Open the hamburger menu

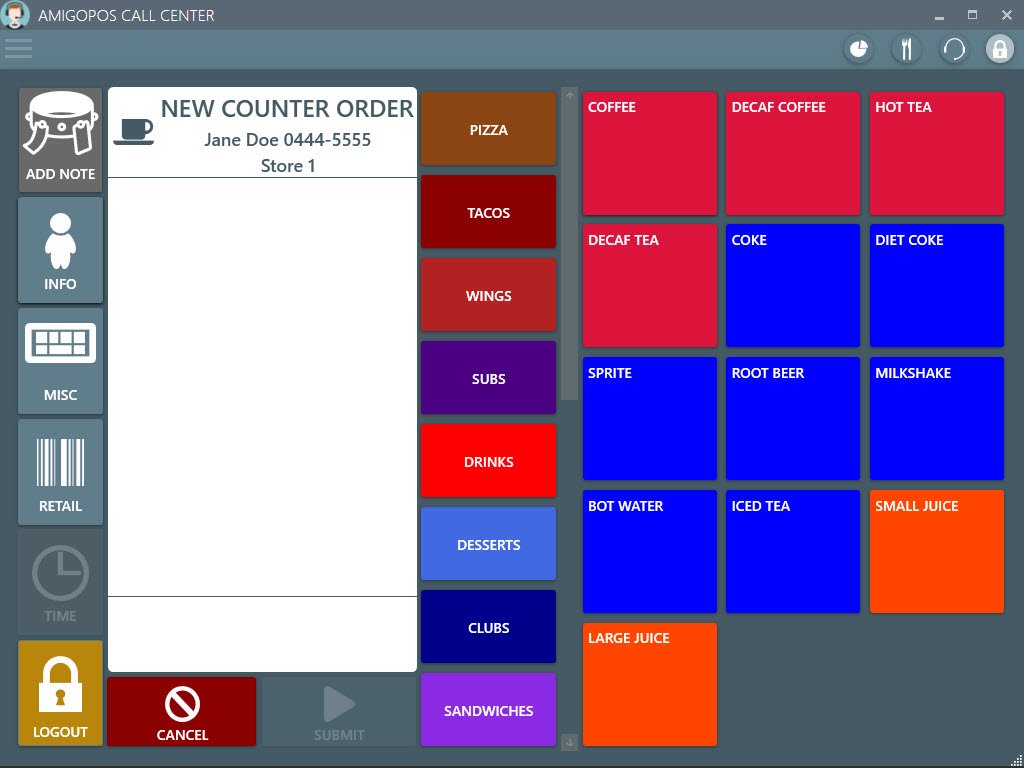(18, 48)
